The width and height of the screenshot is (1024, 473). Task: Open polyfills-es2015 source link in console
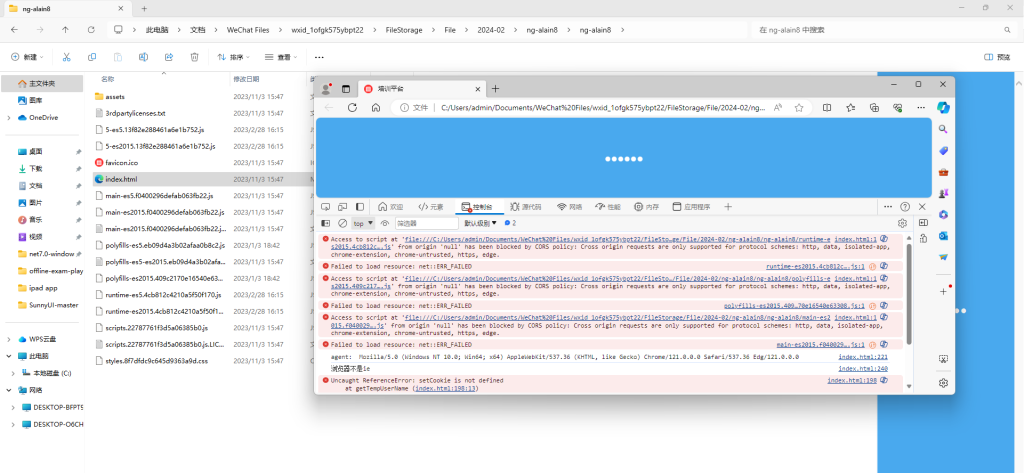[x=794, y=306]
